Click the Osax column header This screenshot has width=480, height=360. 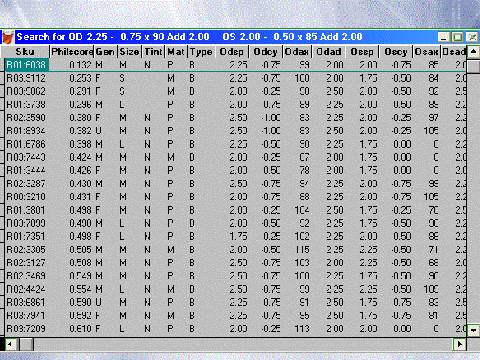[427, 52]
